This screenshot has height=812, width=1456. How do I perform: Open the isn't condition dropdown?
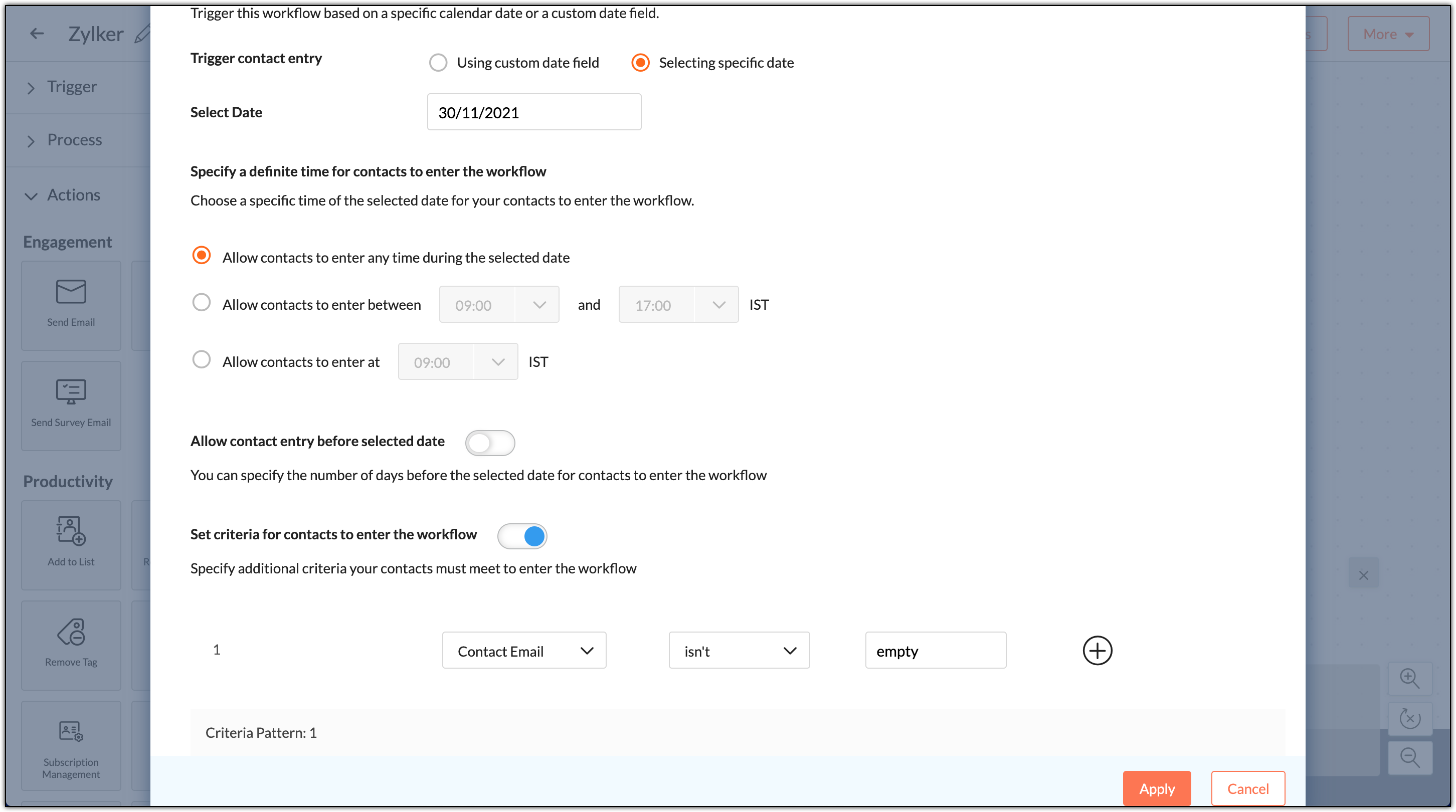739,651
